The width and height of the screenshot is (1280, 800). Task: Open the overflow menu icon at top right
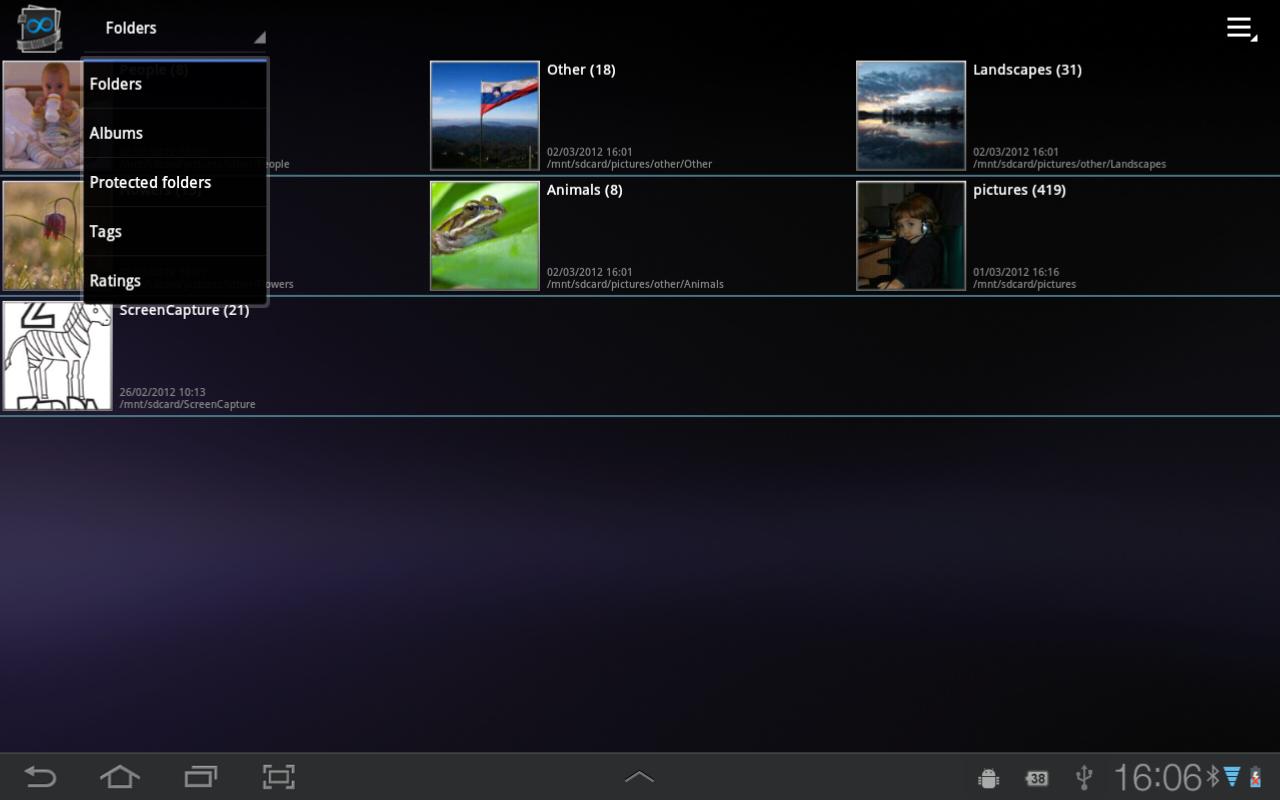click(x=1241, y=28)
